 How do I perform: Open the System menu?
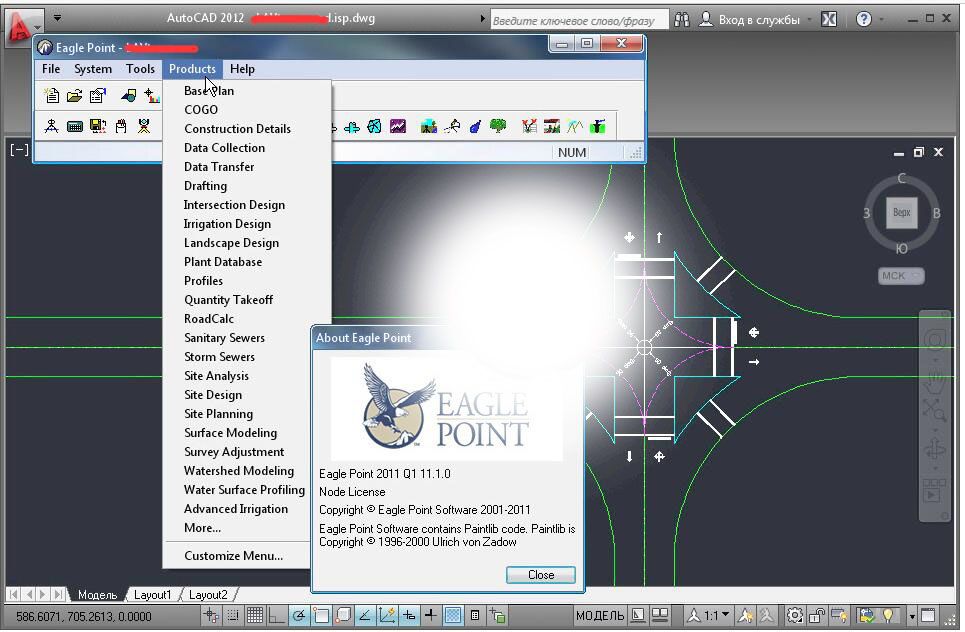point(93,69)
